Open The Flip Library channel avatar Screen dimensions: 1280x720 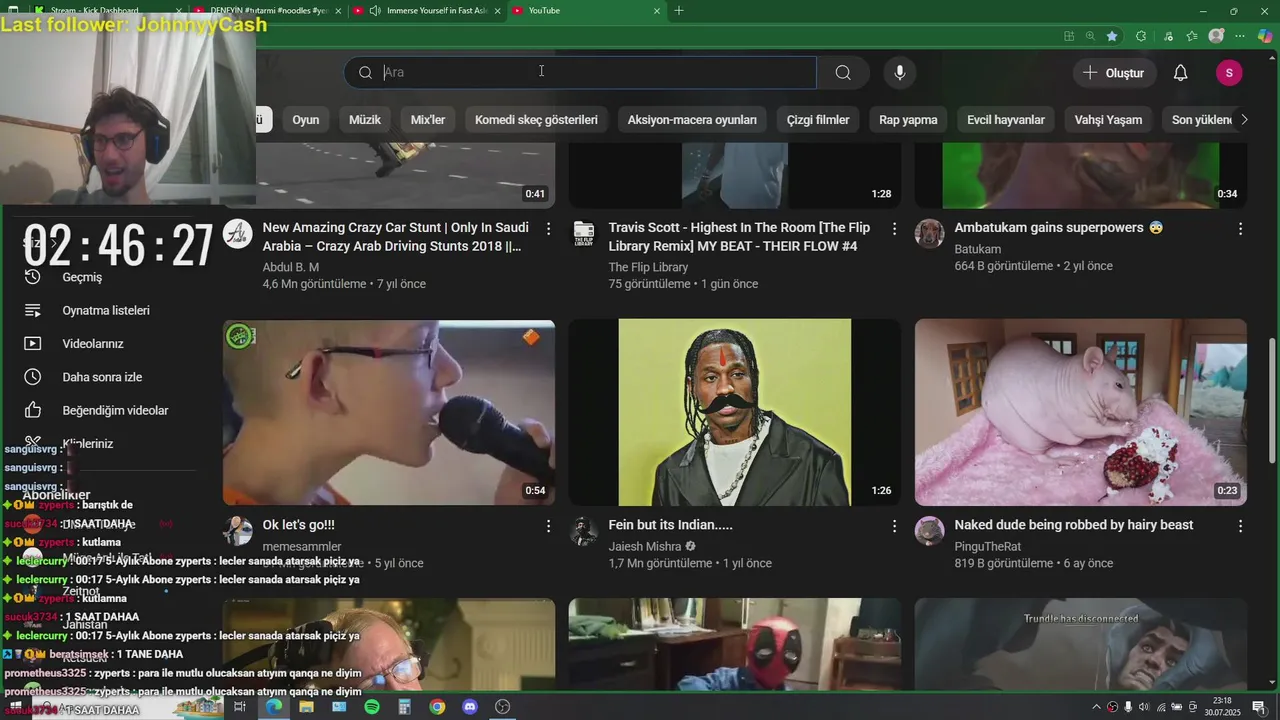pyautogui.click(x=584, y=234)
